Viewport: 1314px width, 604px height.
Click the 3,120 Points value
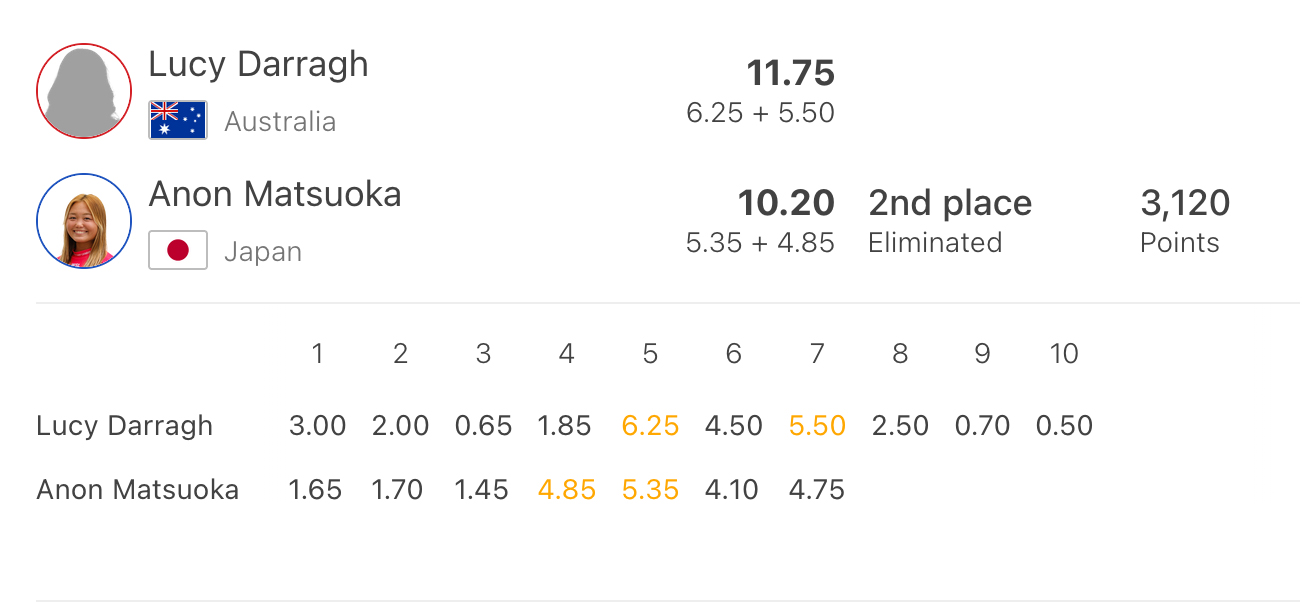[x=1185, y=203]
